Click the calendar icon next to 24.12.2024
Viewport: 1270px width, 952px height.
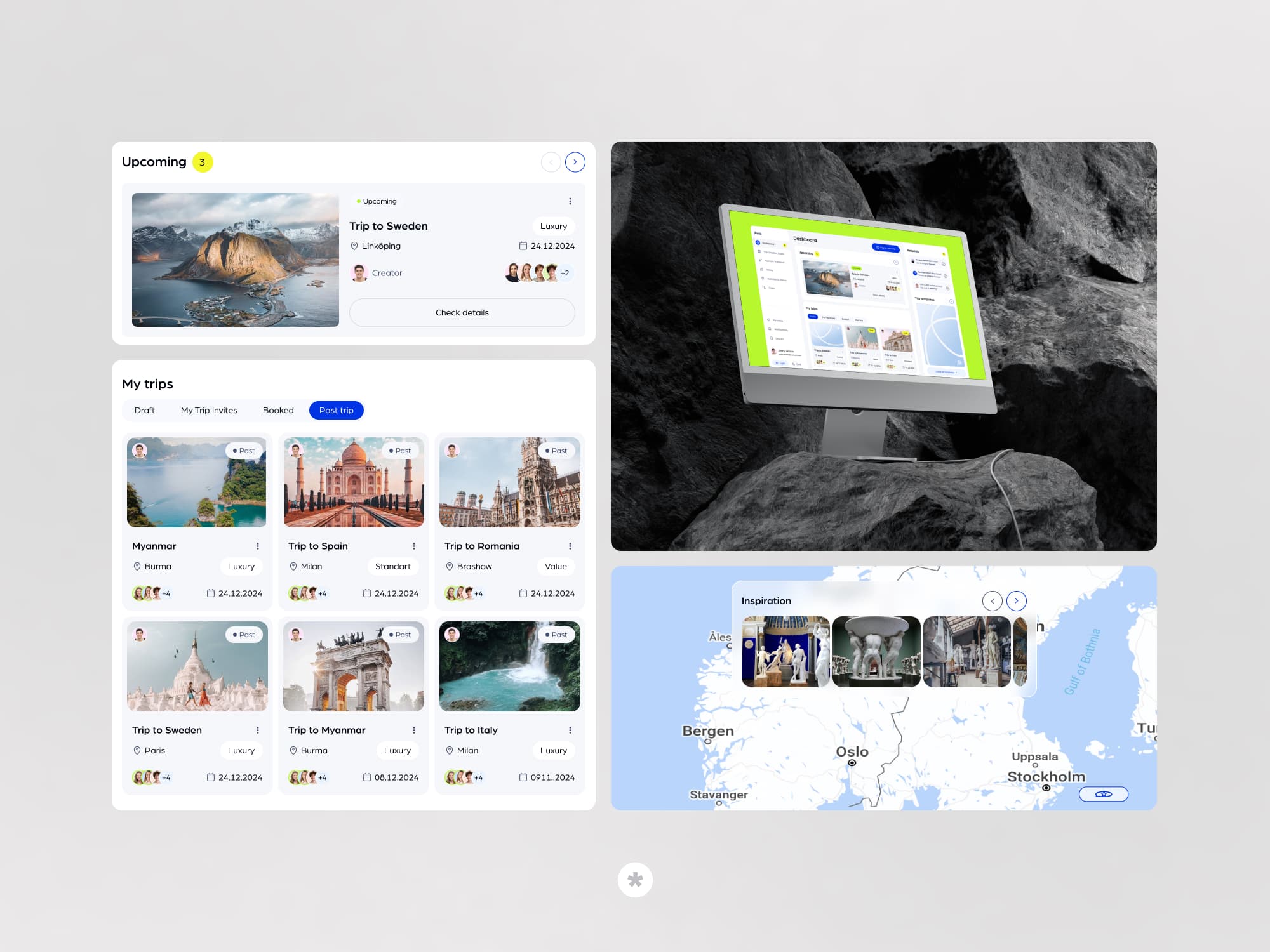523,246
